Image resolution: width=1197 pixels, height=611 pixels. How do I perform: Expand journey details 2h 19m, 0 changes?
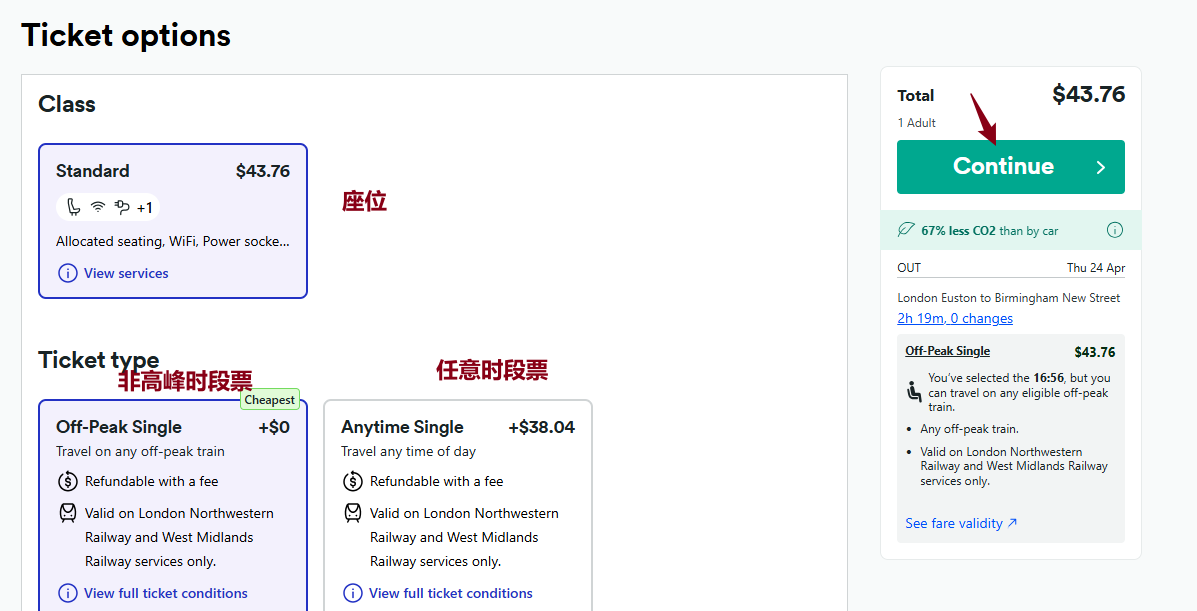click(x=954, y=318)
